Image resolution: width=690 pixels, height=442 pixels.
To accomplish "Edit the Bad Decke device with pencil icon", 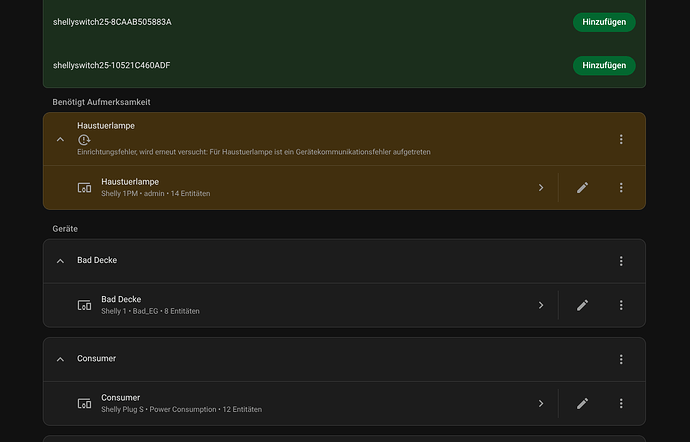I will (x=582, y=305).
